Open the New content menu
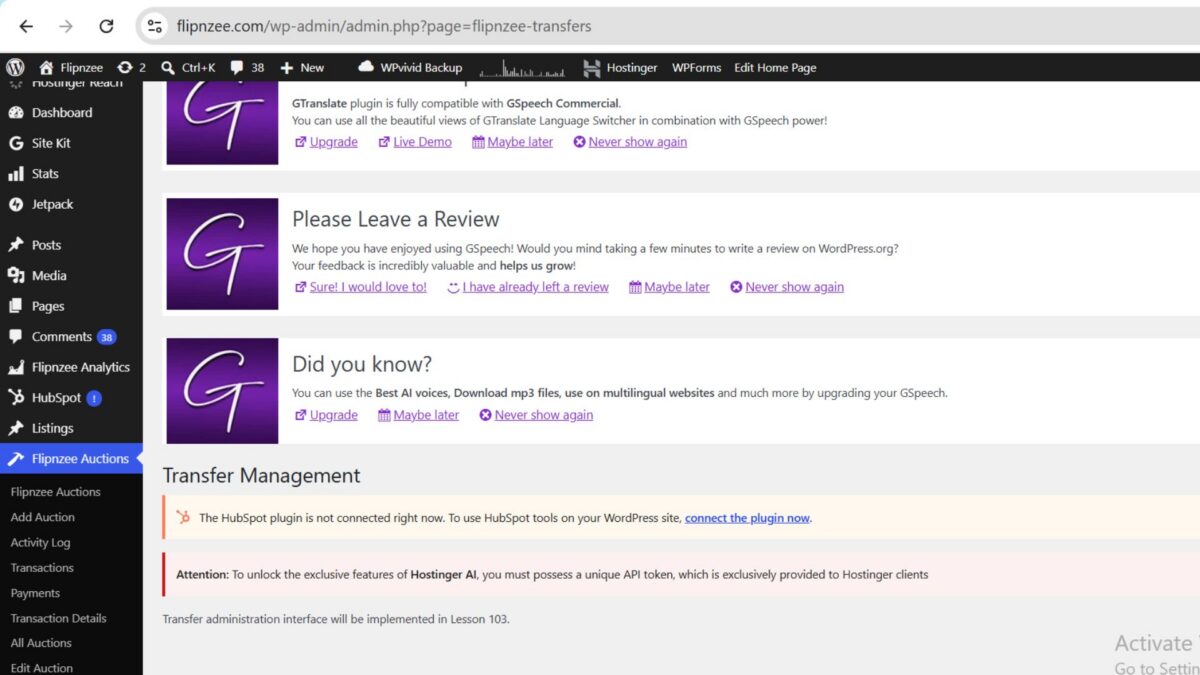The image size is (1200, 675). (x=302, y=67)
